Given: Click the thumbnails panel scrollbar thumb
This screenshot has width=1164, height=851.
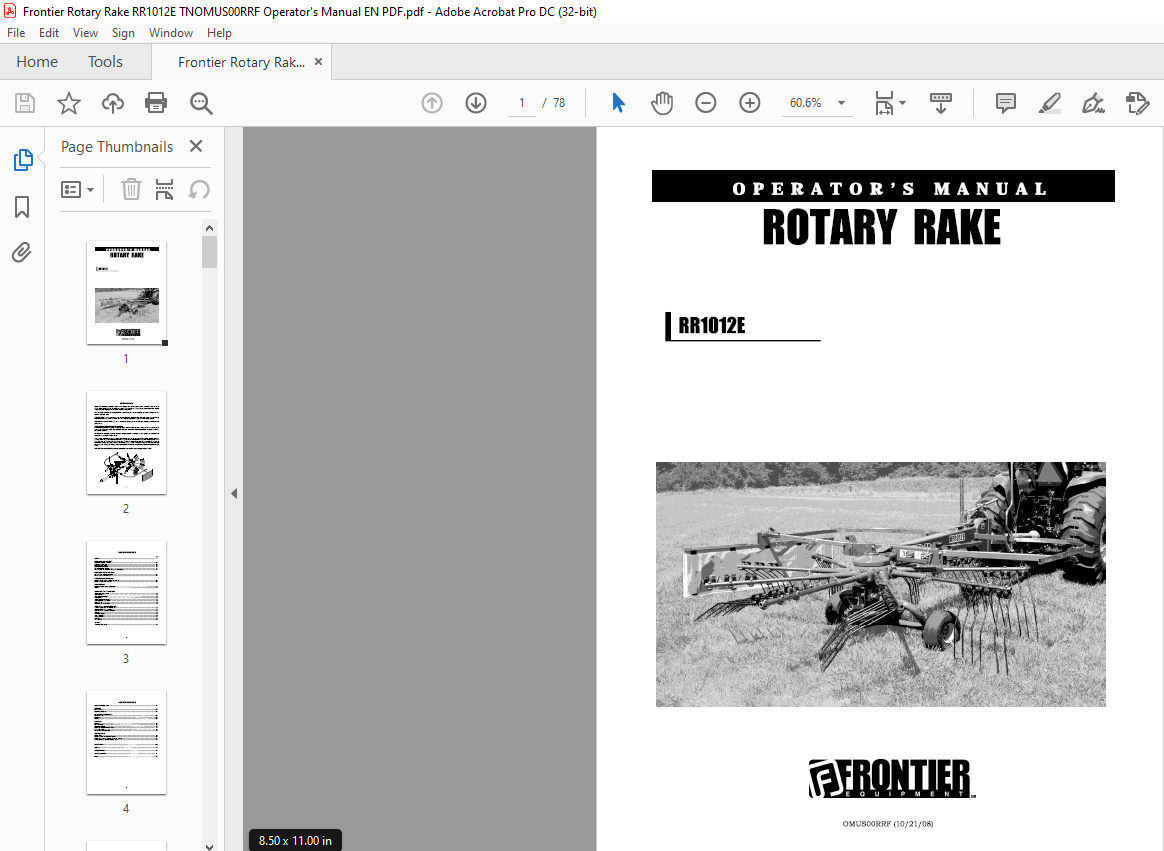Looking at the screenshot, I should (209, 252).
